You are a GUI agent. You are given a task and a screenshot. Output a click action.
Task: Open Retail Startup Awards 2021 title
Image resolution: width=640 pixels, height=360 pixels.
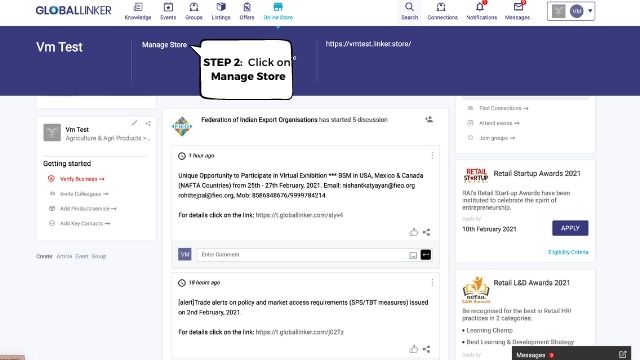pos(537,173)
